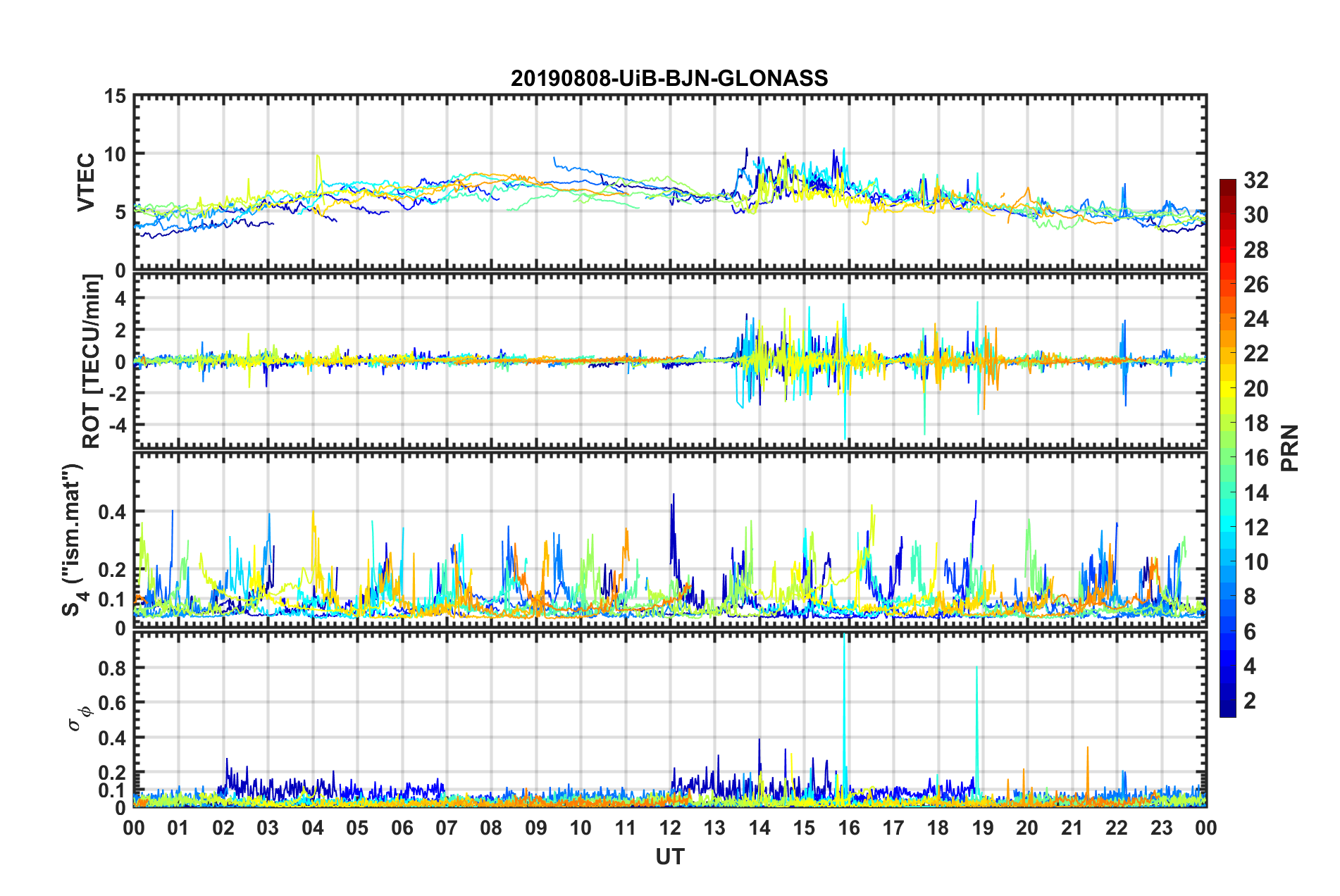This screenshot has height=896, width=1340.
Task: Click x-axis tick label 01
Action: (x=178, y=828)
